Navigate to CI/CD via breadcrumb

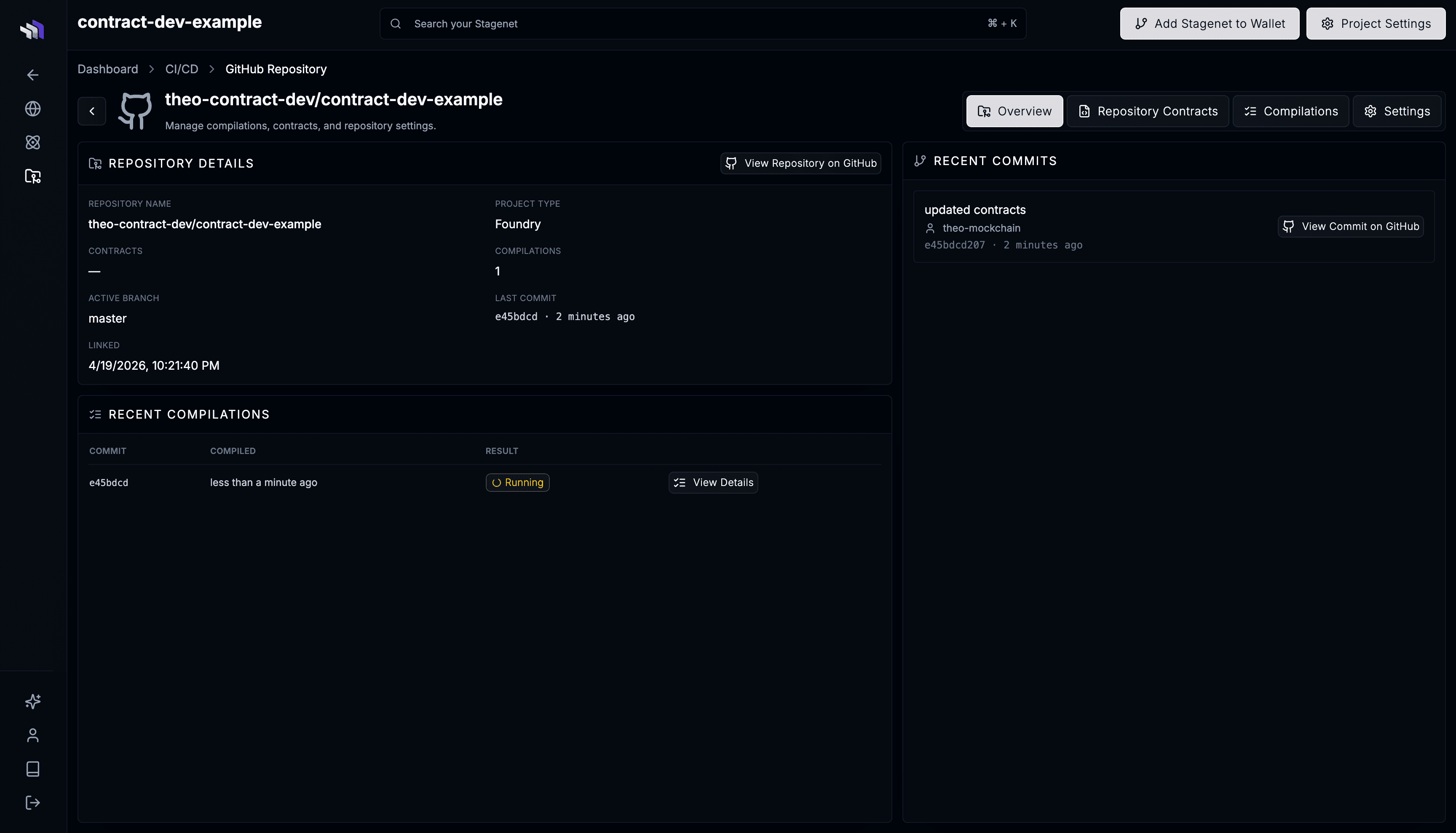tap(182, 69)
